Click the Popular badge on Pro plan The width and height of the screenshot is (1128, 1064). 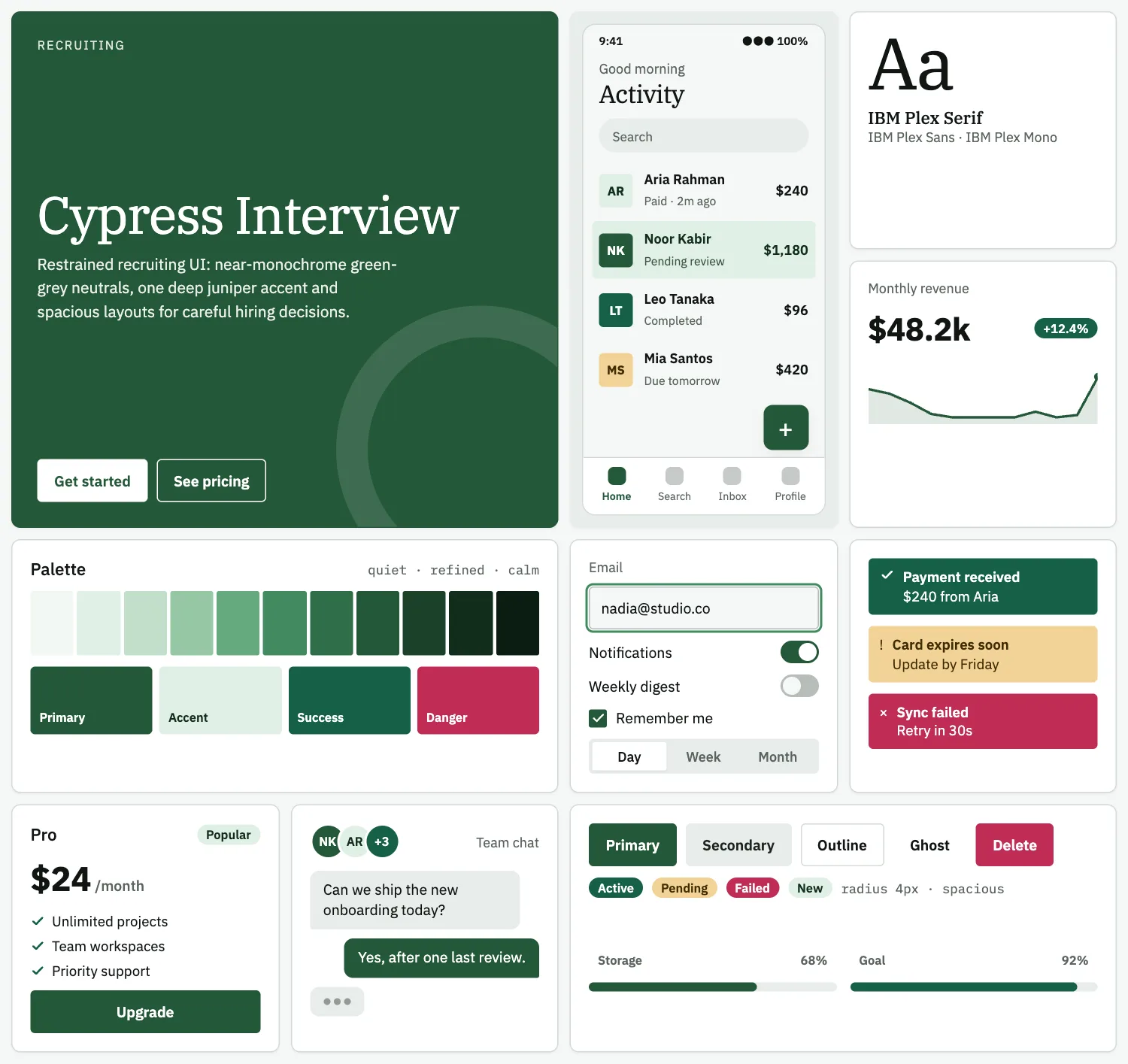point(229,835)
